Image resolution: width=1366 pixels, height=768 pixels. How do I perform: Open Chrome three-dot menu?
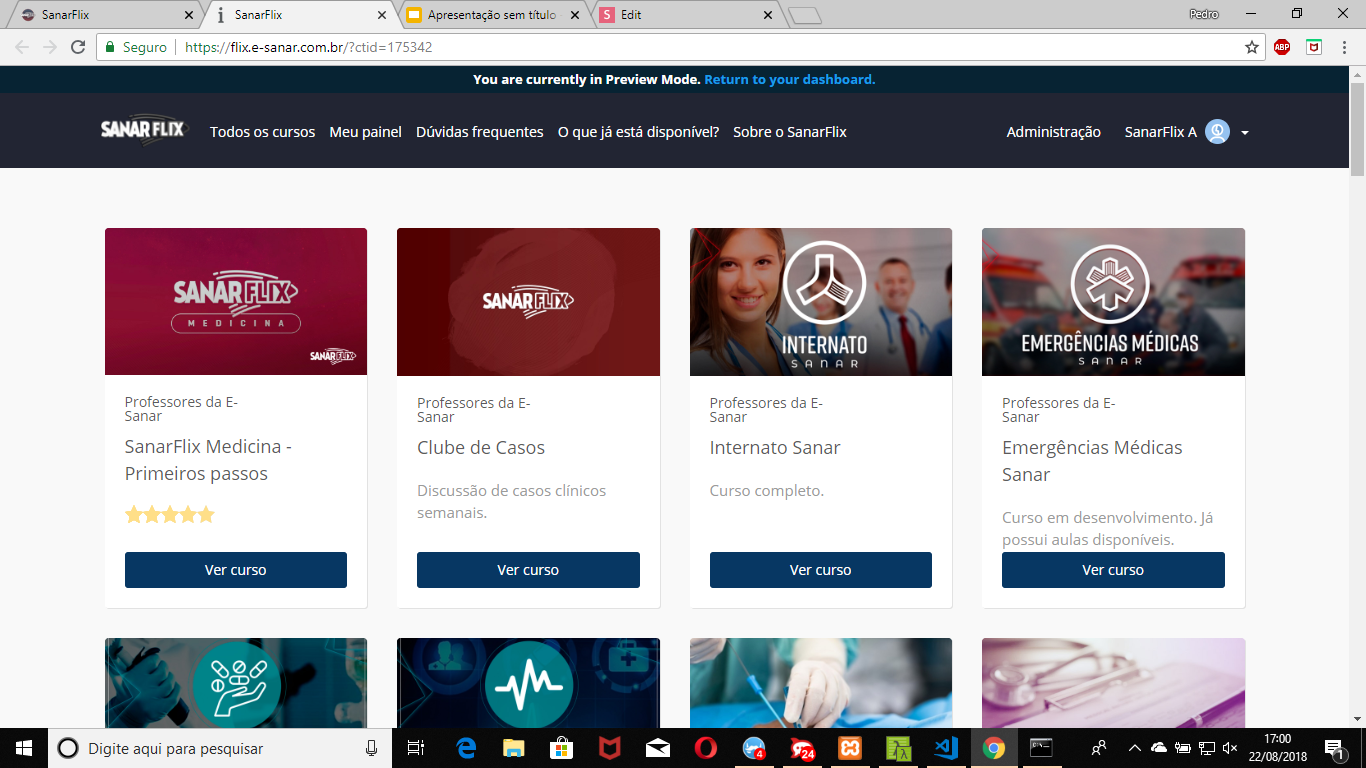[x=1345, y=47]
